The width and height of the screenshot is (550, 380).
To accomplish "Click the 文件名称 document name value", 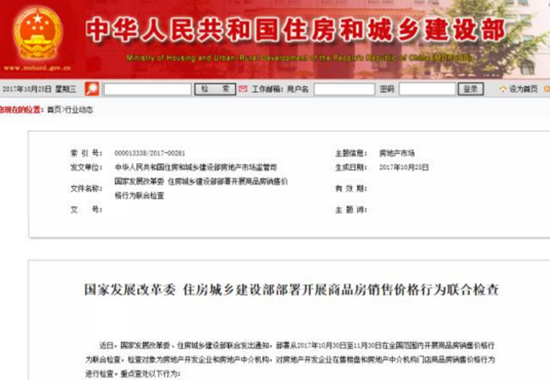I will [201, 188].
